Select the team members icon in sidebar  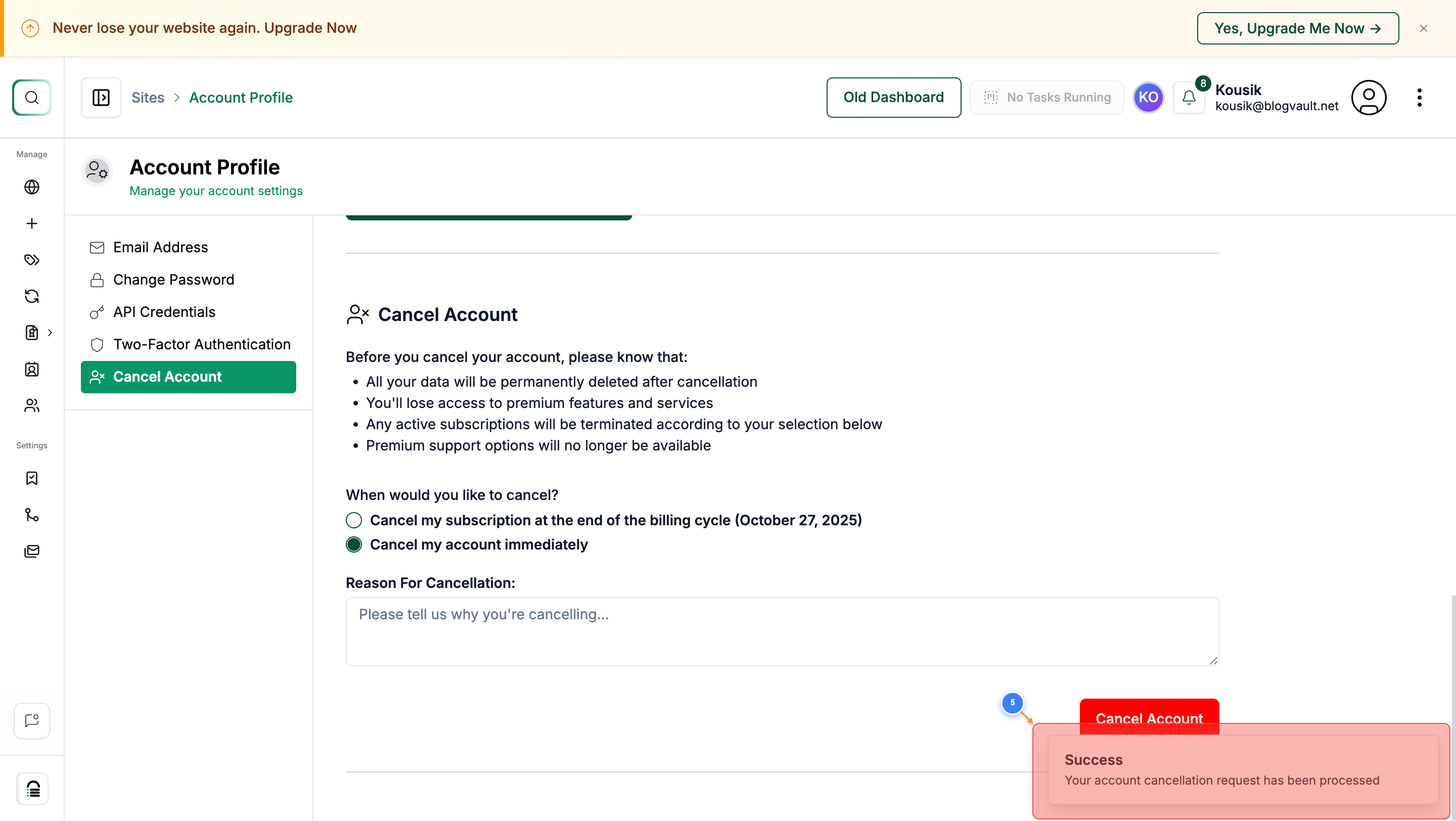pos(32,405)
